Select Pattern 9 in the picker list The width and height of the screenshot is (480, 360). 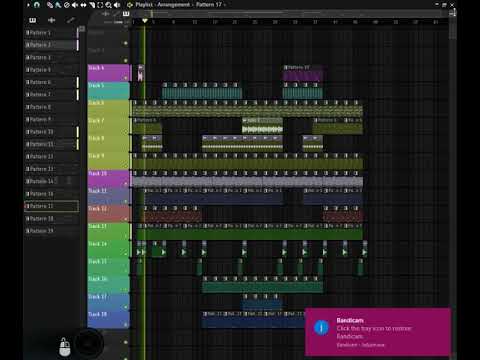tap(51, 119)
